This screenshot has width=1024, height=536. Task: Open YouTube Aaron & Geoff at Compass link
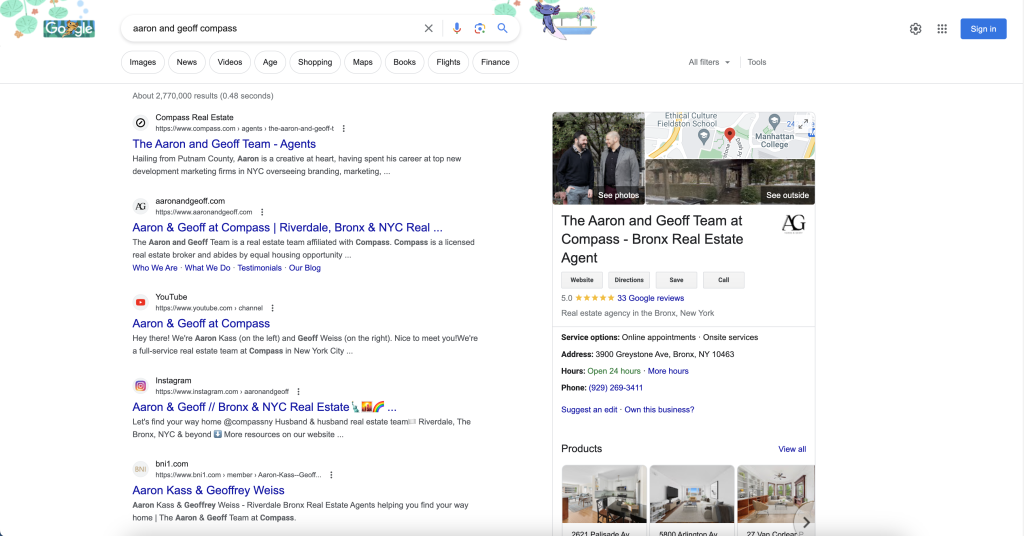(x=201, y=324)
